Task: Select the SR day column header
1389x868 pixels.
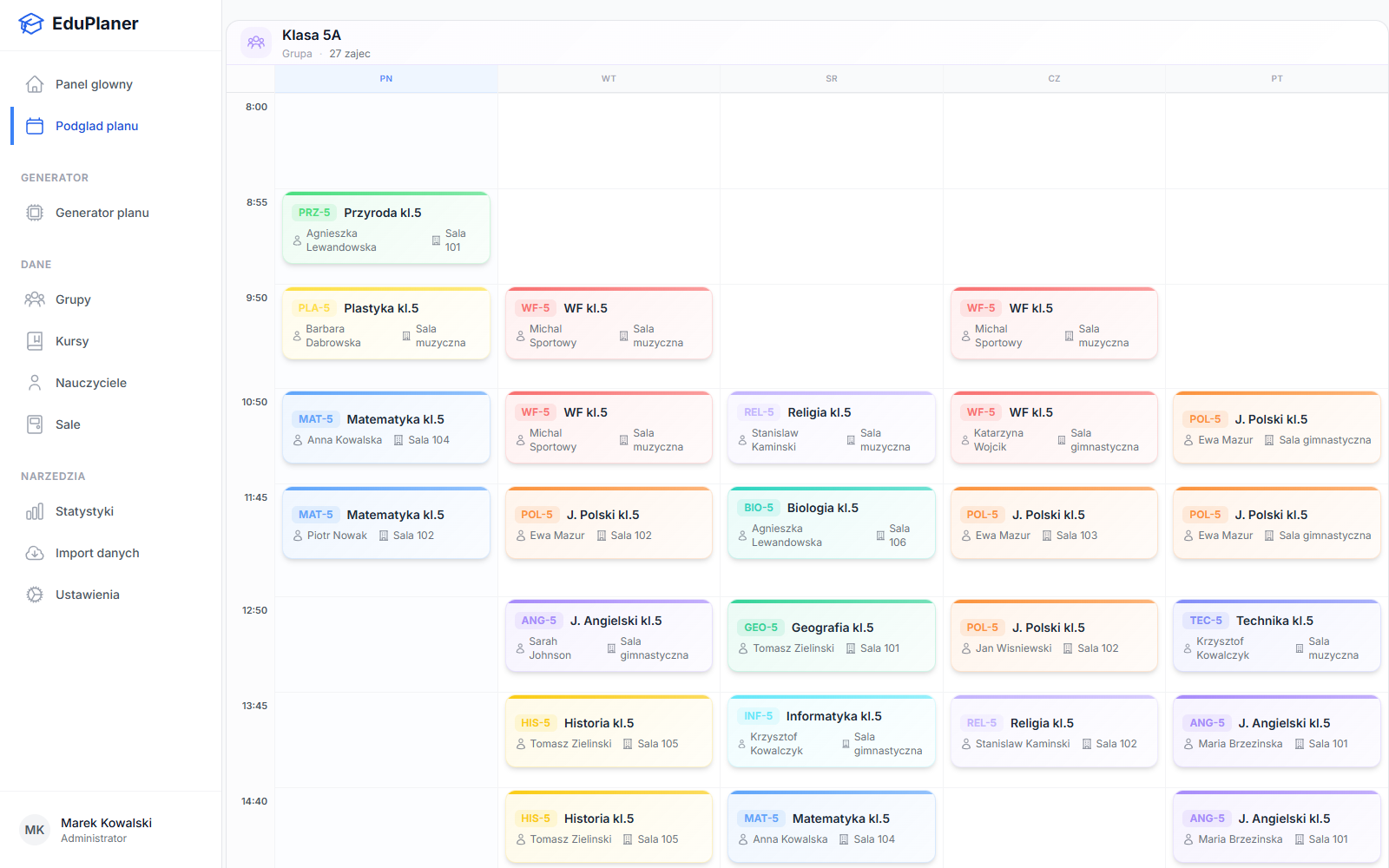Action: (x=832, y=79)
